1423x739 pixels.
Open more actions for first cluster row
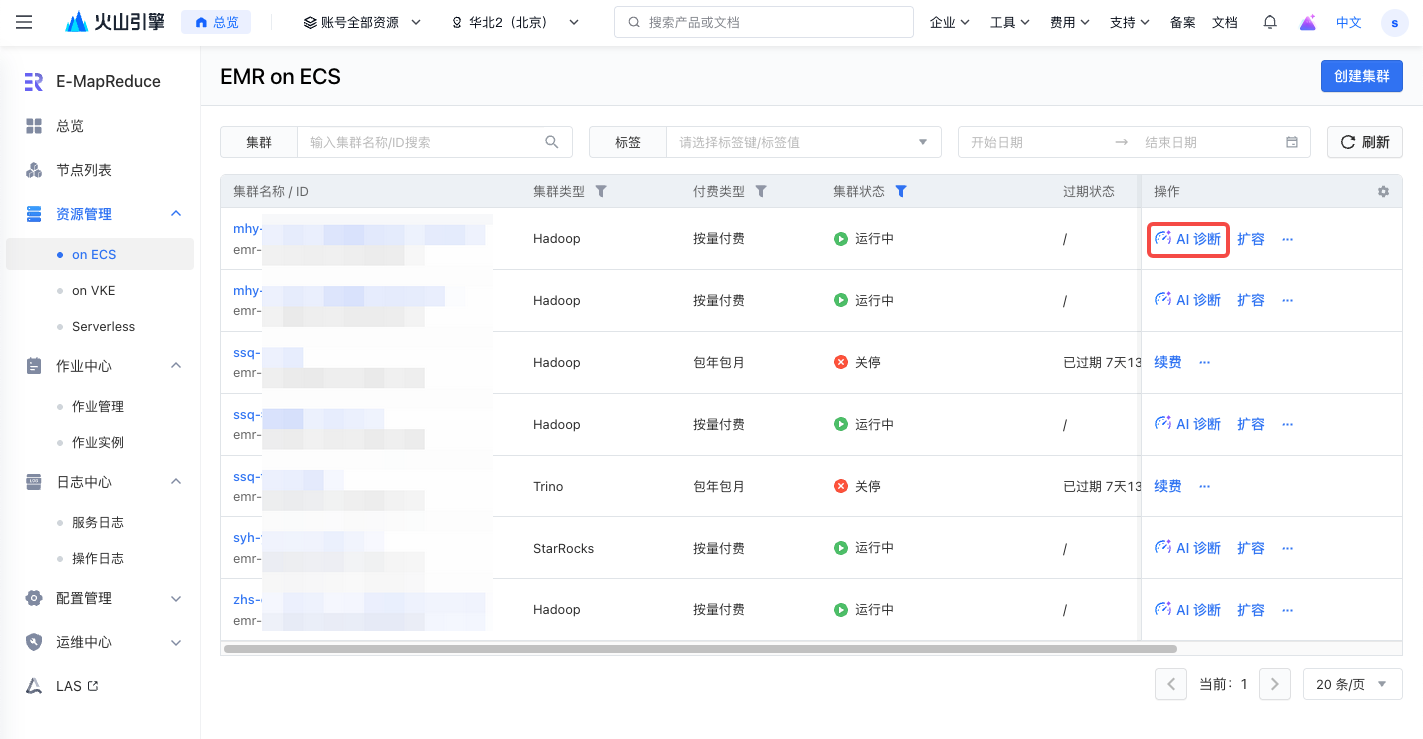pyautogui.click(x=1287, y=239)
